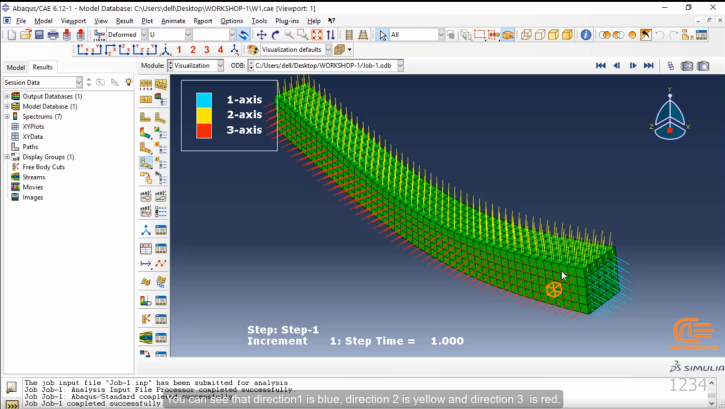Jump to first frame

click(601, 66)
